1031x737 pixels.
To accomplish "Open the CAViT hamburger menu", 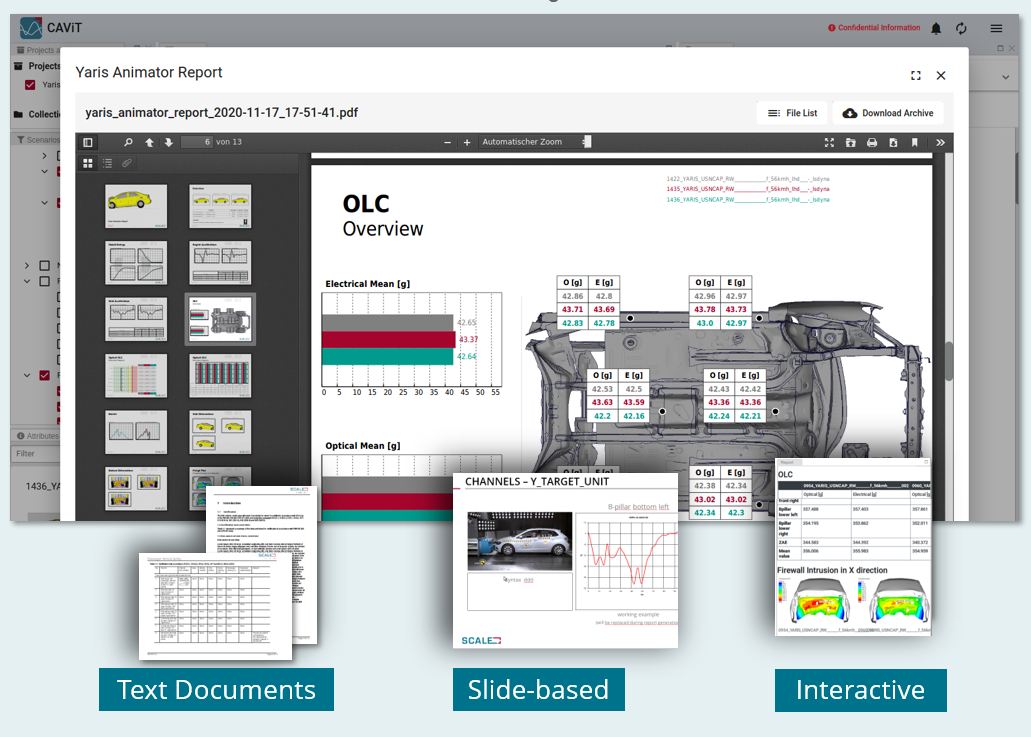I will tap(996, 28).
